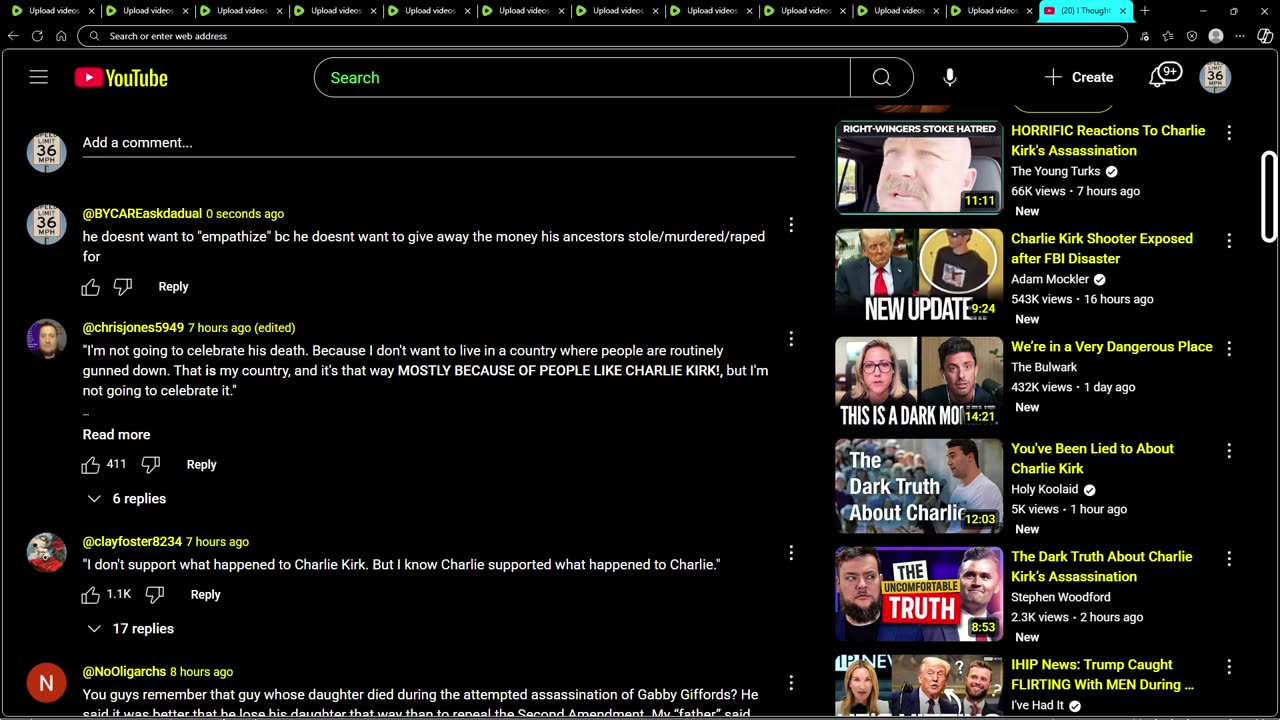Focus the YouTube Search box
The height and width of the screenshot is (720, 1280).
582,77
